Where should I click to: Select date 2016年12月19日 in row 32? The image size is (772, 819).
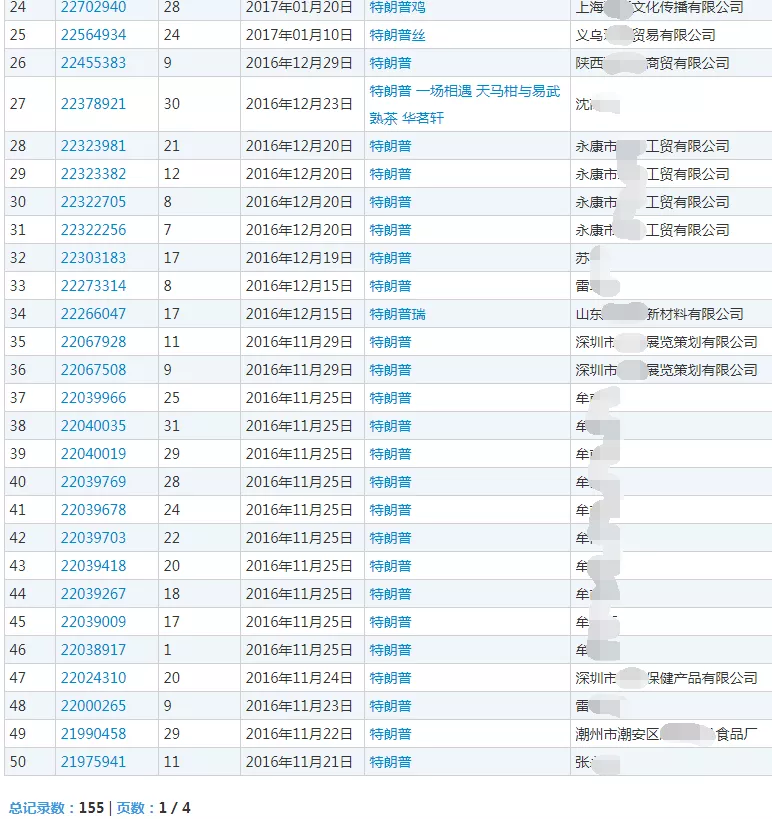(299, 258)
